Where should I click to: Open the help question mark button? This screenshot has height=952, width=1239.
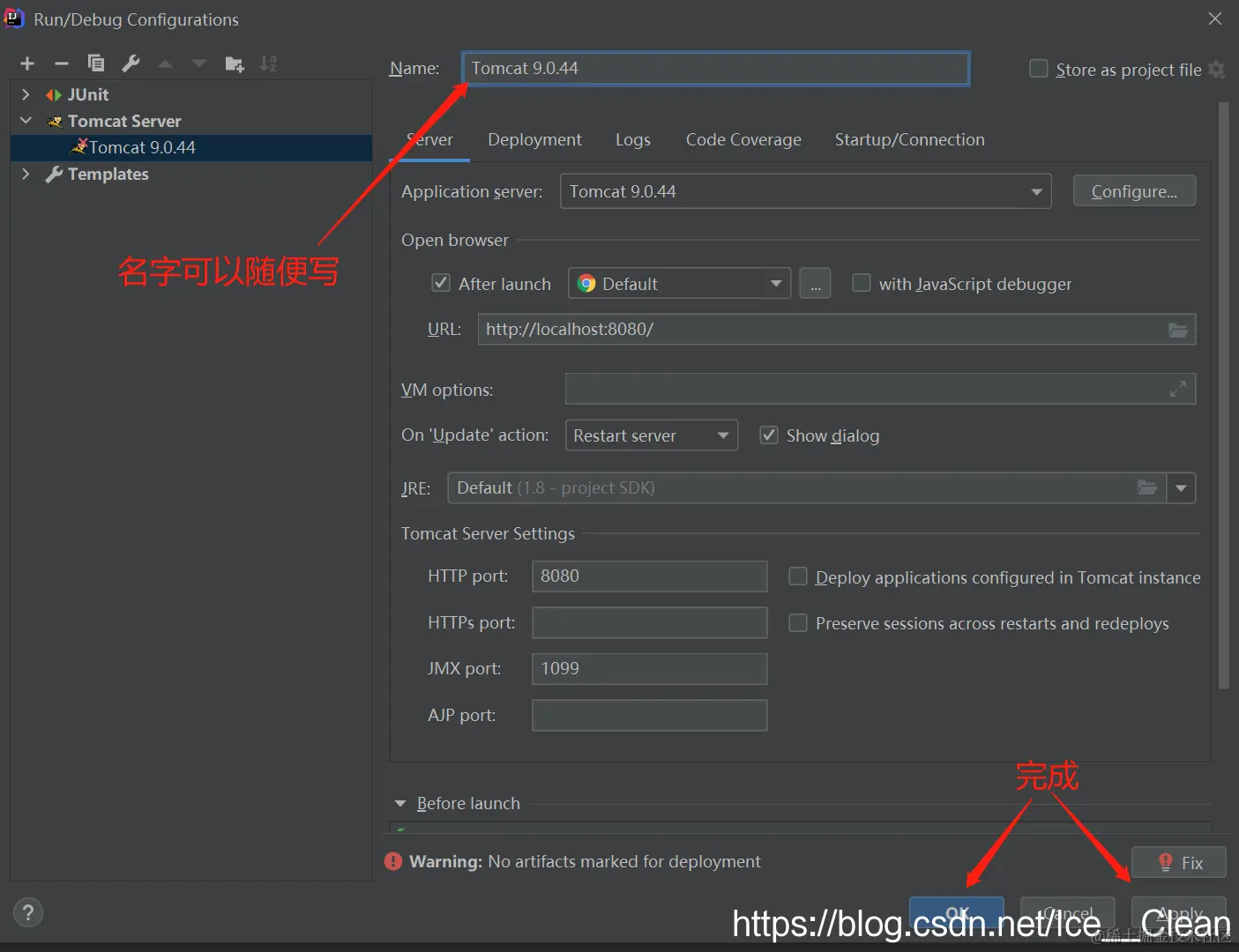tap(28, 912)
